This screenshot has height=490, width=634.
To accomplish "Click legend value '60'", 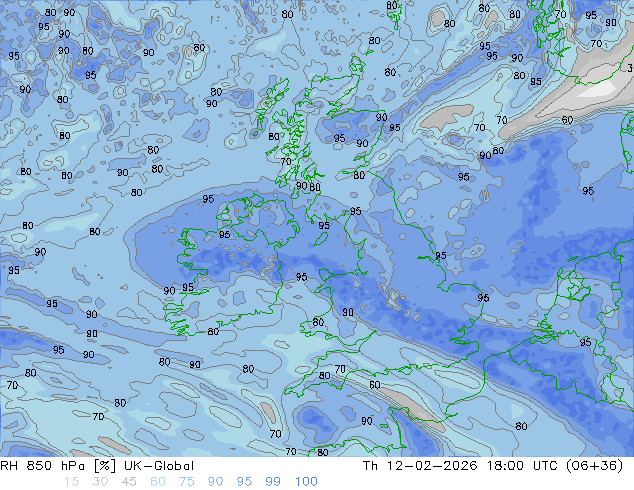I will click(x=158, y=482).
